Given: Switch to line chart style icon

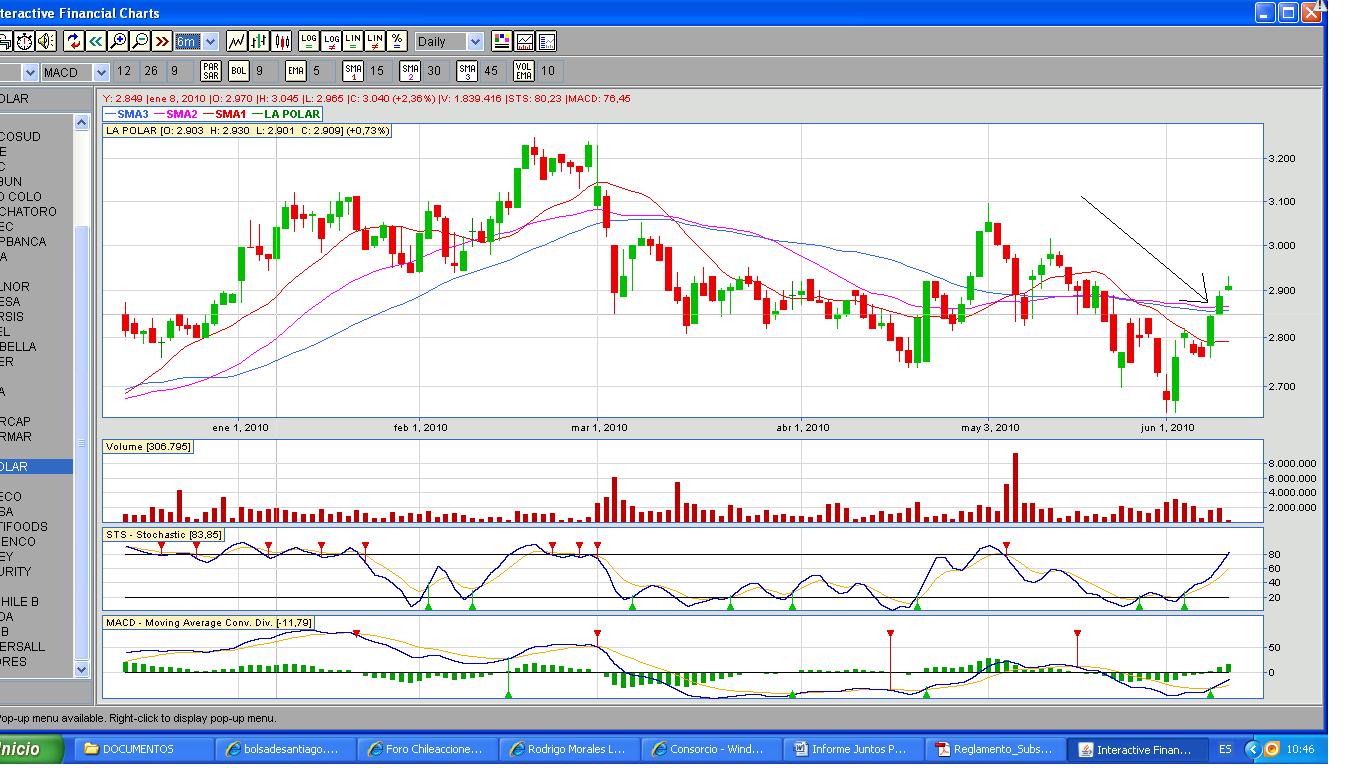Looking at the screenshot, I should pos(236,41).
